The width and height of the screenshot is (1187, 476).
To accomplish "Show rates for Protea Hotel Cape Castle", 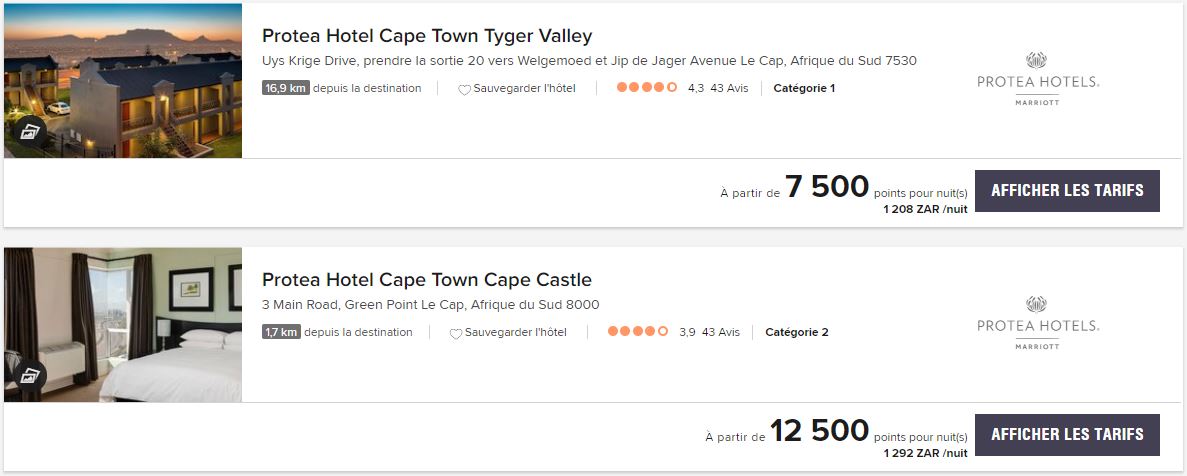I will (x=1067, y=434).
